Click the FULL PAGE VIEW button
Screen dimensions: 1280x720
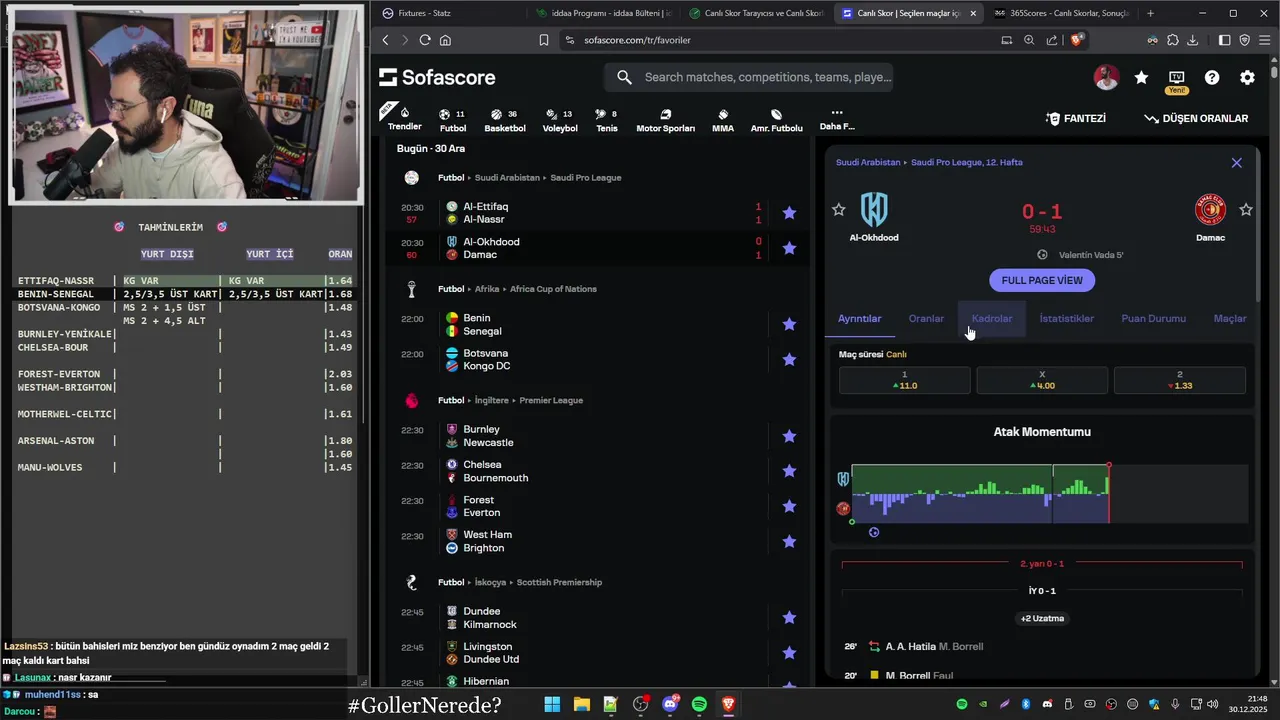1042,280
